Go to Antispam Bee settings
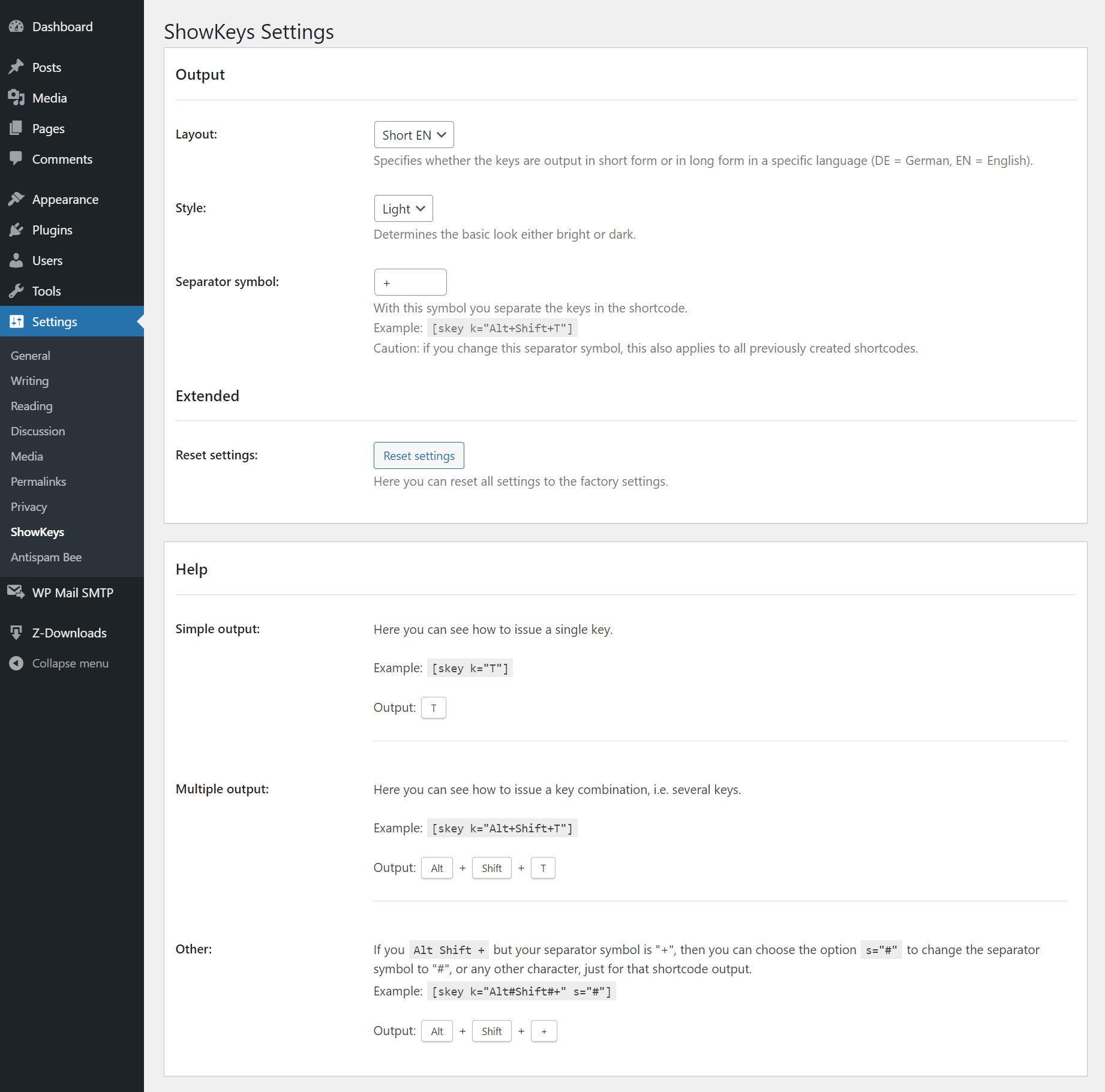 pos(46,557)
